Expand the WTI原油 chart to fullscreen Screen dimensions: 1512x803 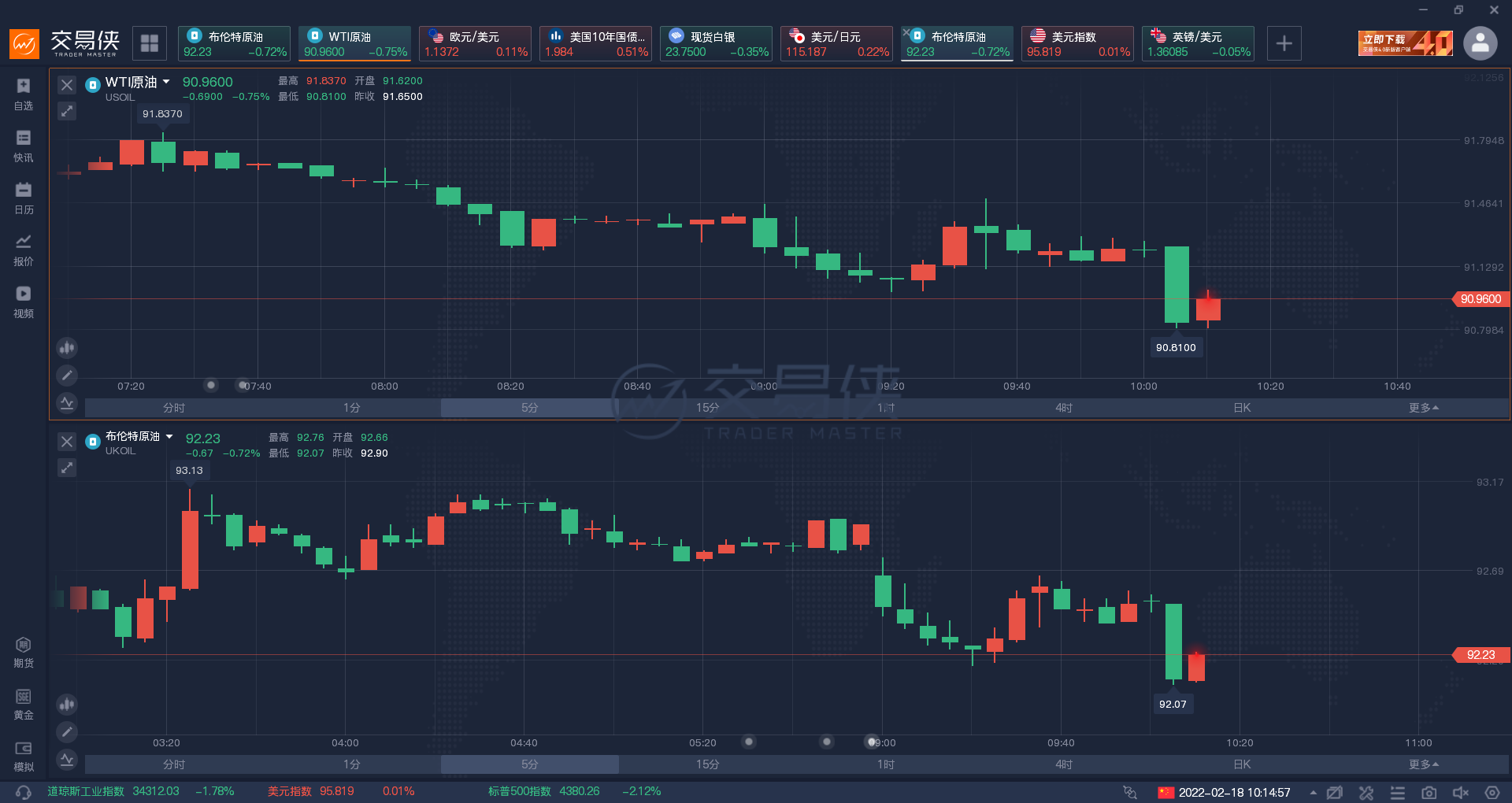click(67, 111)
